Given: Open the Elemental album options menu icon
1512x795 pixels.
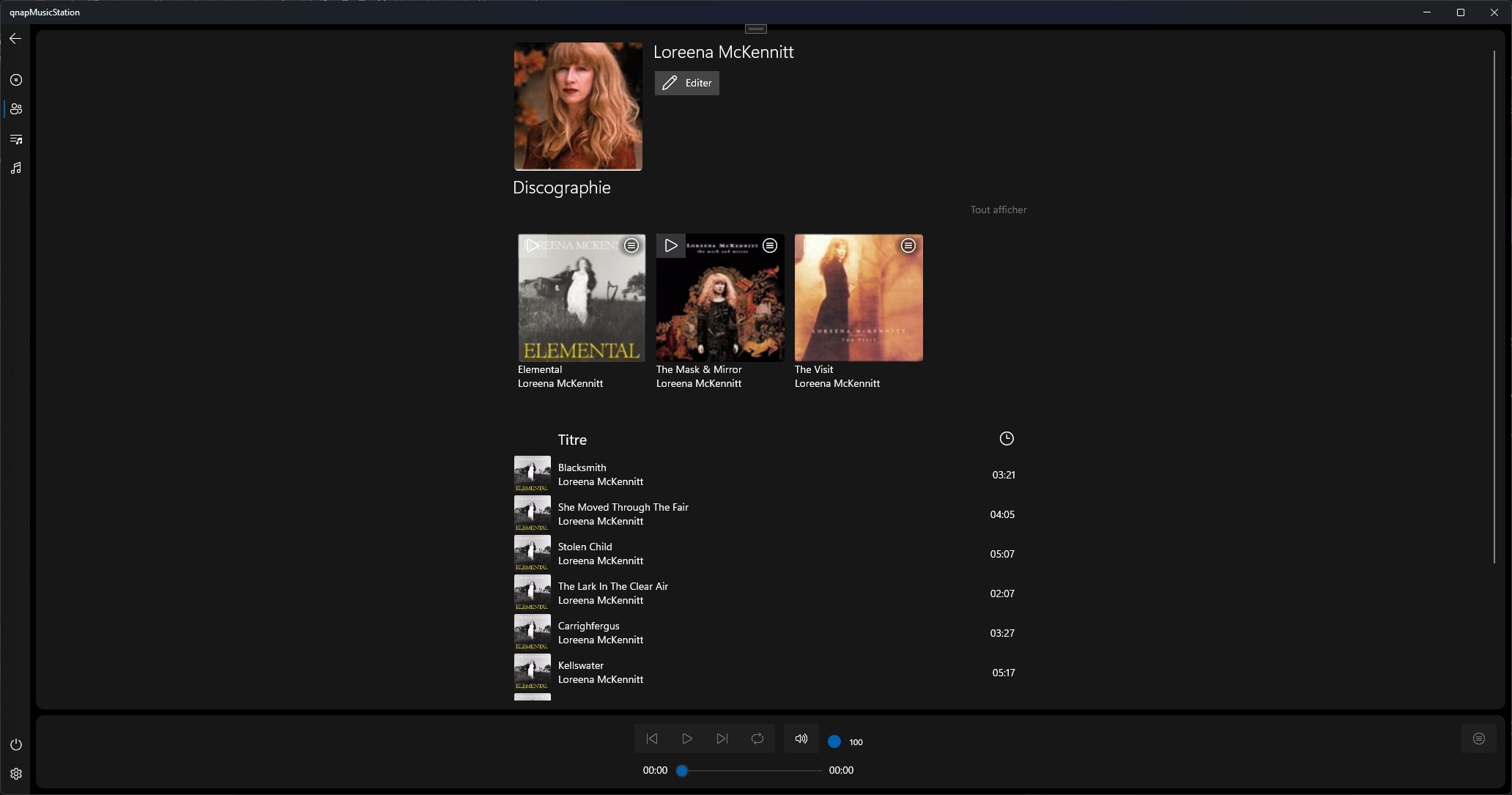Looking at the screenshot, I should point(631,245).
